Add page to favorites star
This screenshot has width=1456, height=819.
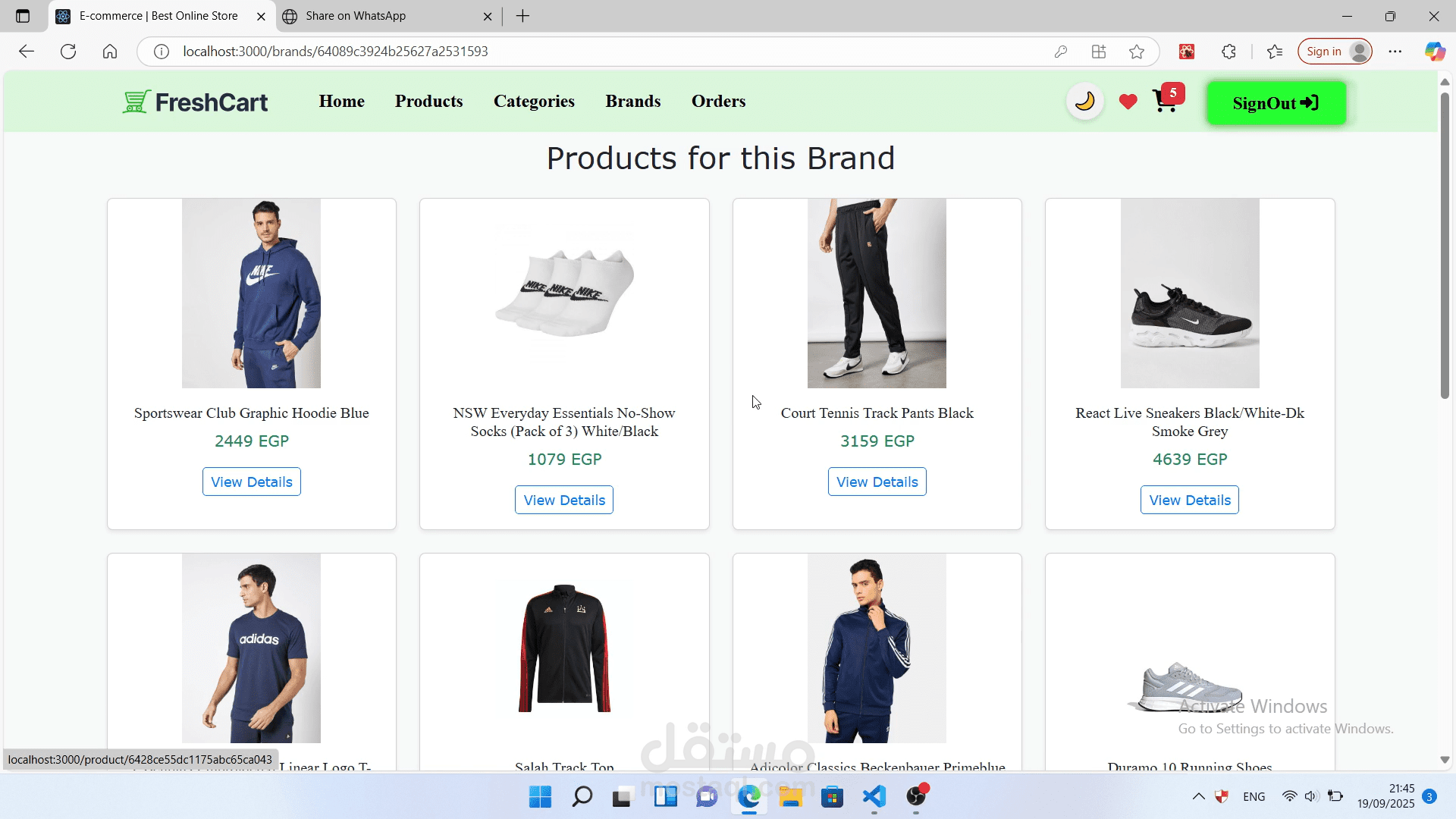(1136, 52)
